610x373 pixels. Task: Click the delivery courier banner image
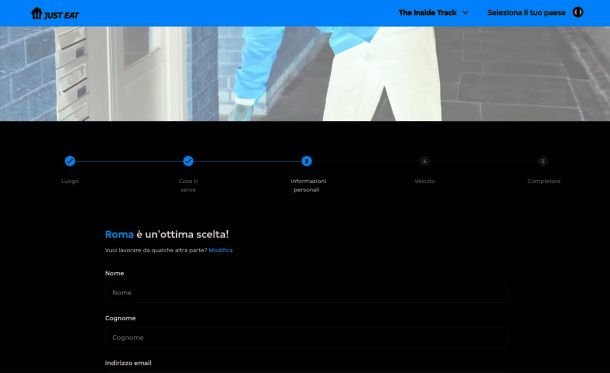pyautogui.click(x=305, y=74)
